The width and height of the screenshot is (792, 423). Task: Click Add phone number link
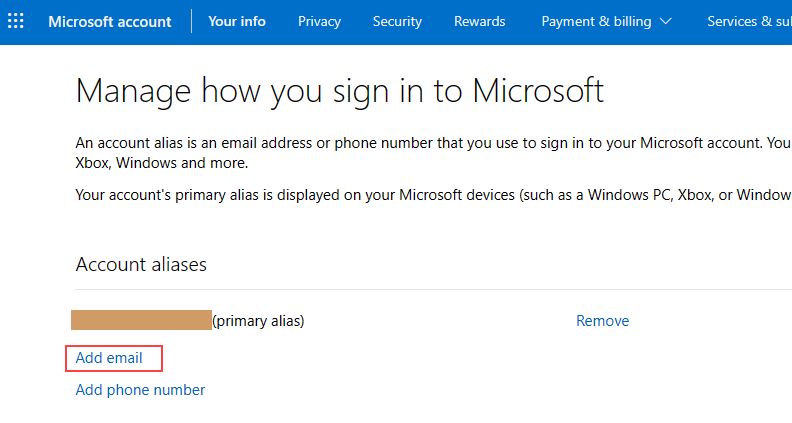point(140,390)
